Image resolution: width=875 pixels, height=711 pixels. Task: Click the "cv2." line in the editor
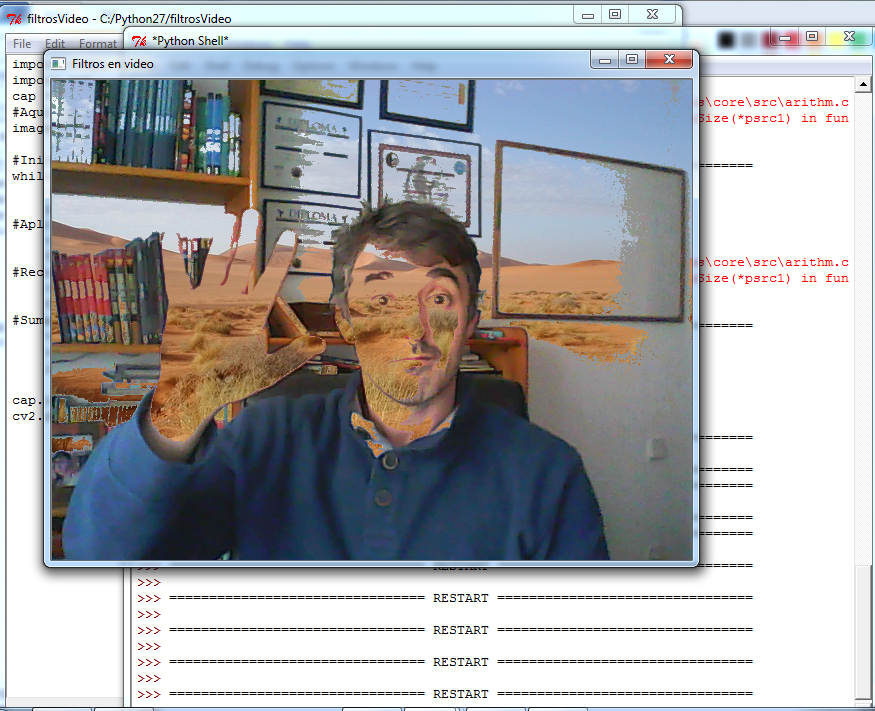pos(27,416)
